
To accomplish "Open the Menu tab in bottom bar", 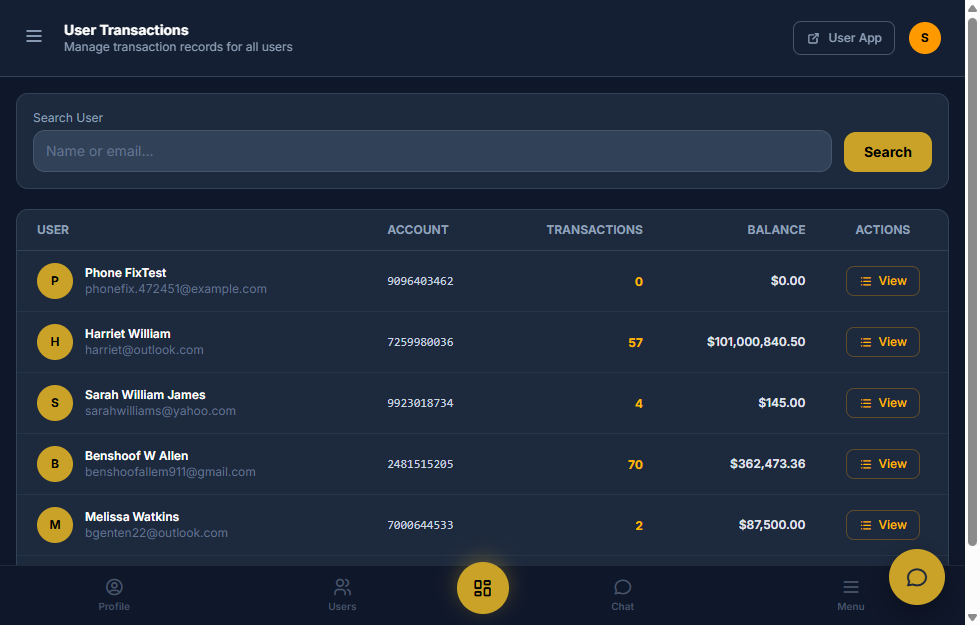I will 851,595.
